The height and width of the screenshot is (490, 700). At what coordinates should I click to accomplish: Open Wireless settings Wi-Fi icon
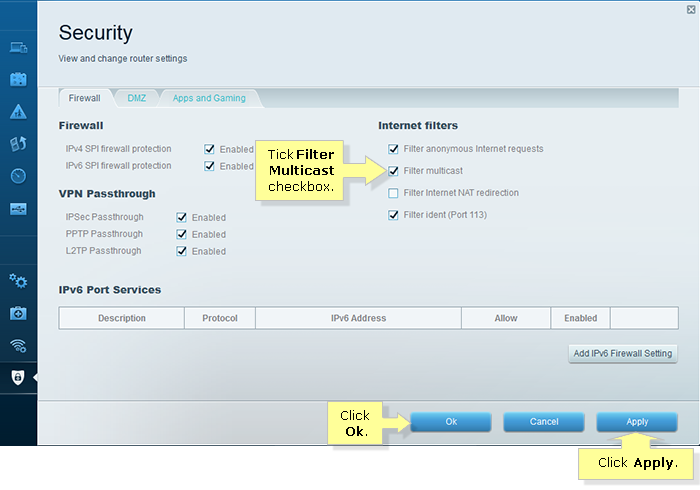(x=18, y=345)
